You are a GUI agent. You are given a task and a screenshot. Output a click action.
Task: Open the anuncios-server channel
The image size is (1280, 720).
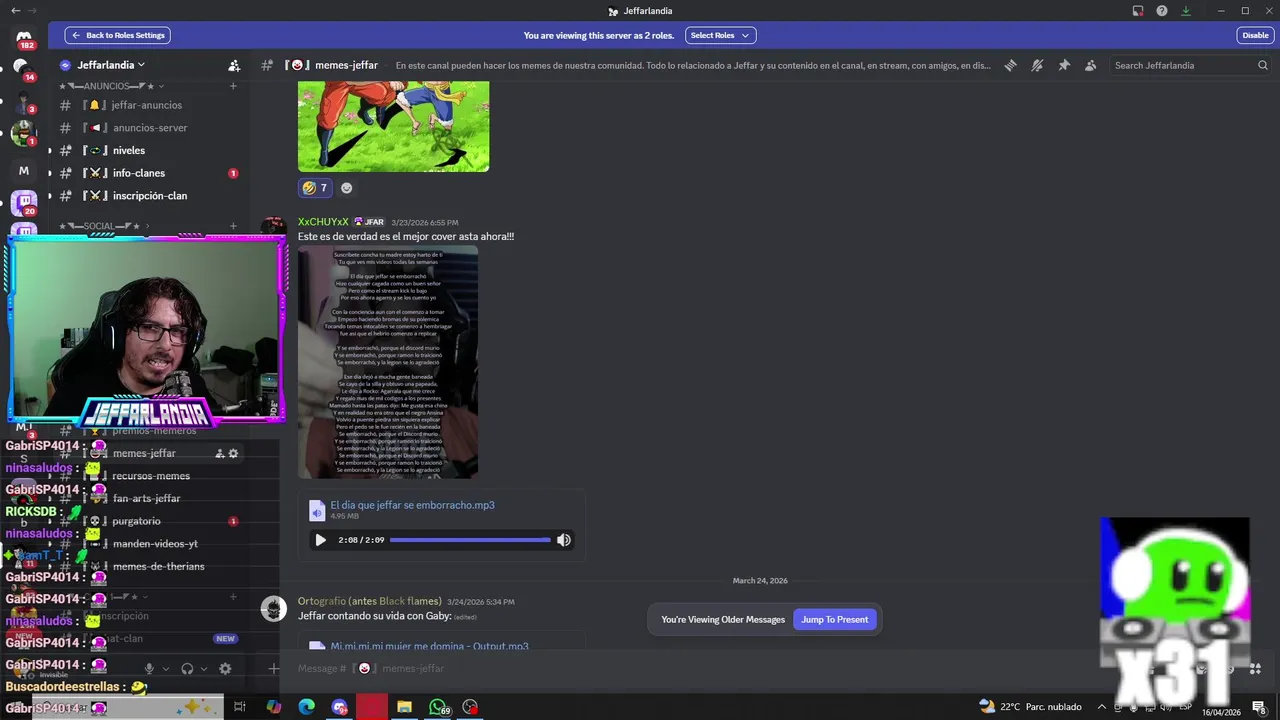[148, 128]
